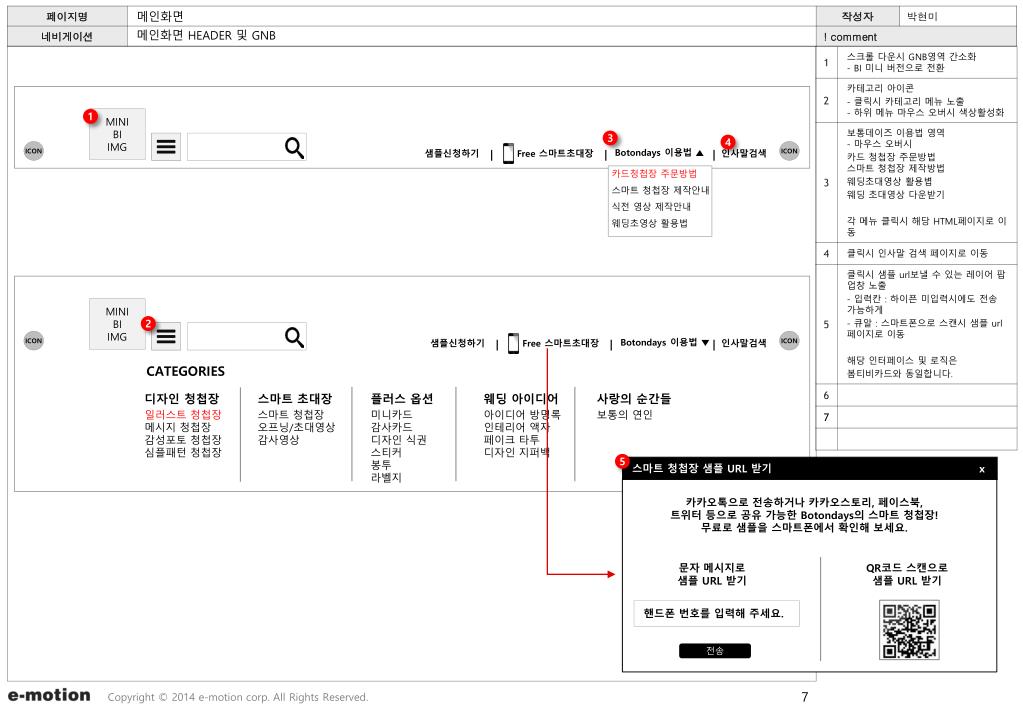
Task: Open 스티커 submenu link
Action: (386, 452)
